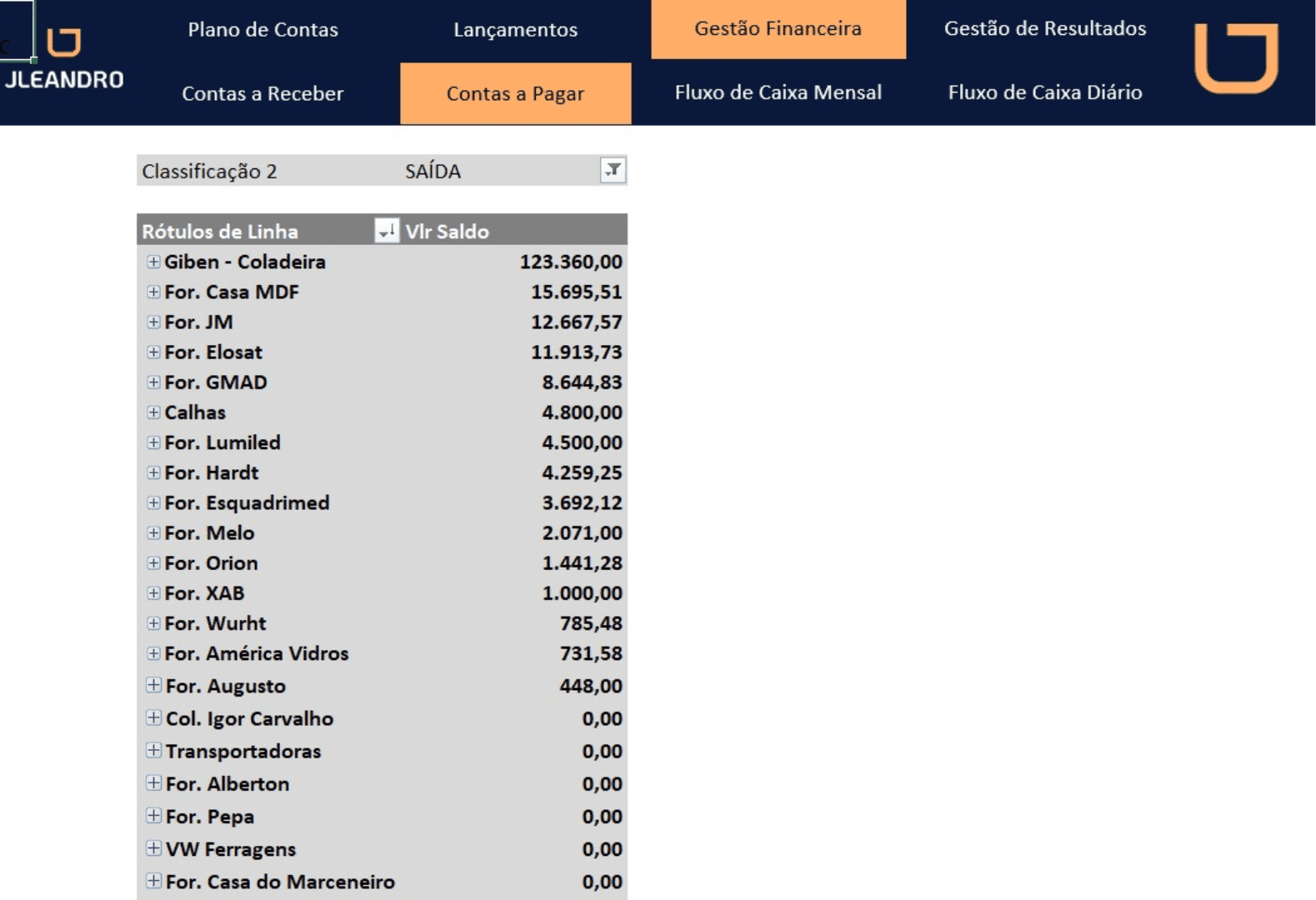This screenshot has height=900, width=1316.
Task: Expand the For. XAB row
Action: point(153,593)
